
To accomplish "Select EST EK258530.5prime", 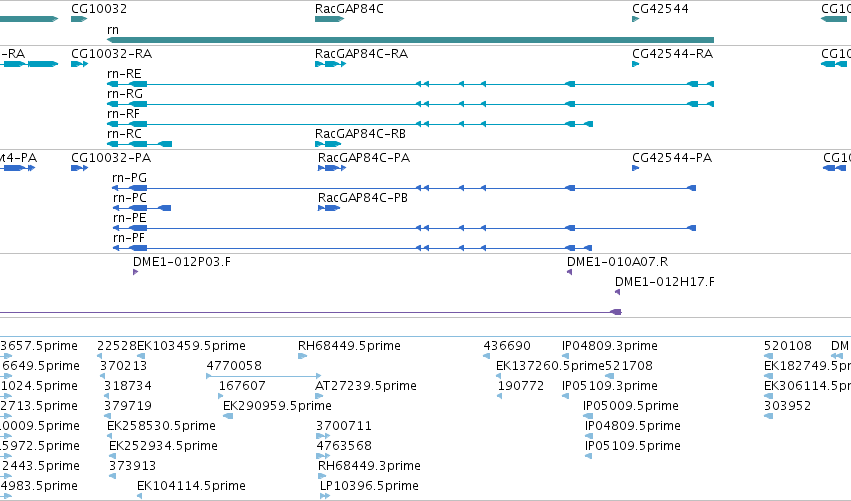I will click(x=161, y=427).
